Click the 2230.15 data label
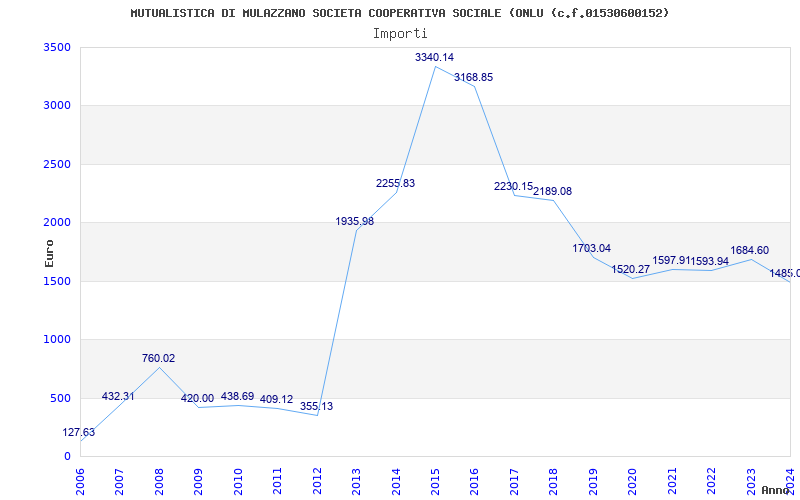The height and width of the screenshot is (500, 800). 513,186
